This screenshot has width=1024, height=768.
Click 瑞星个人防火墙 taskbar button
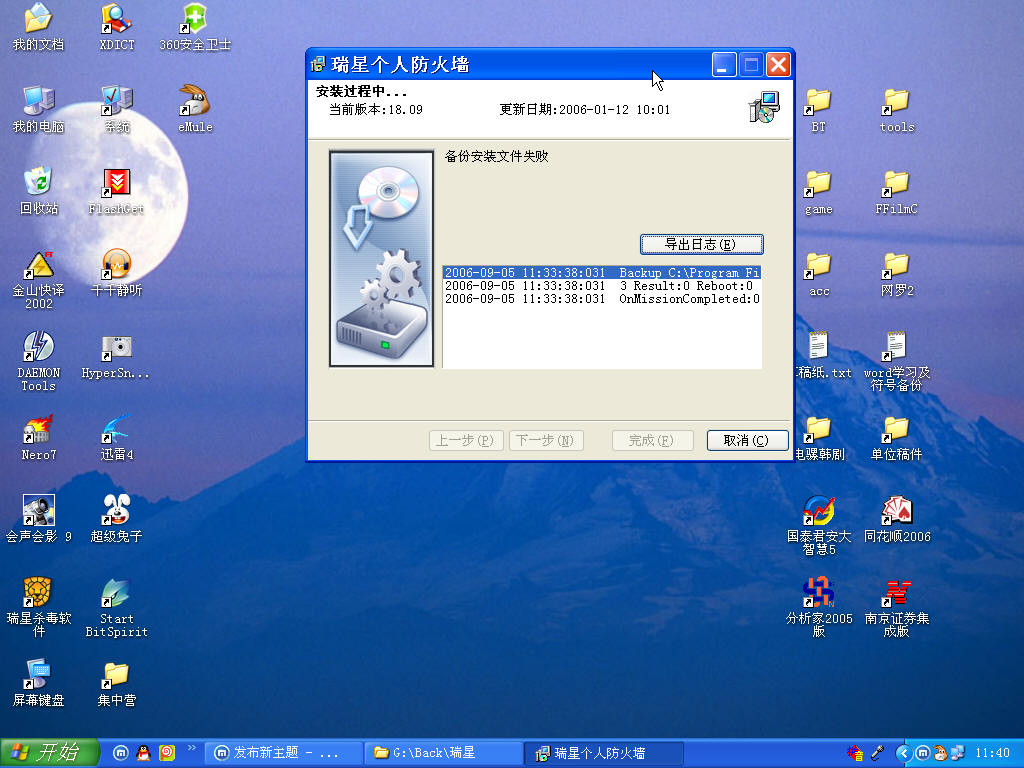tap(604, 753)
